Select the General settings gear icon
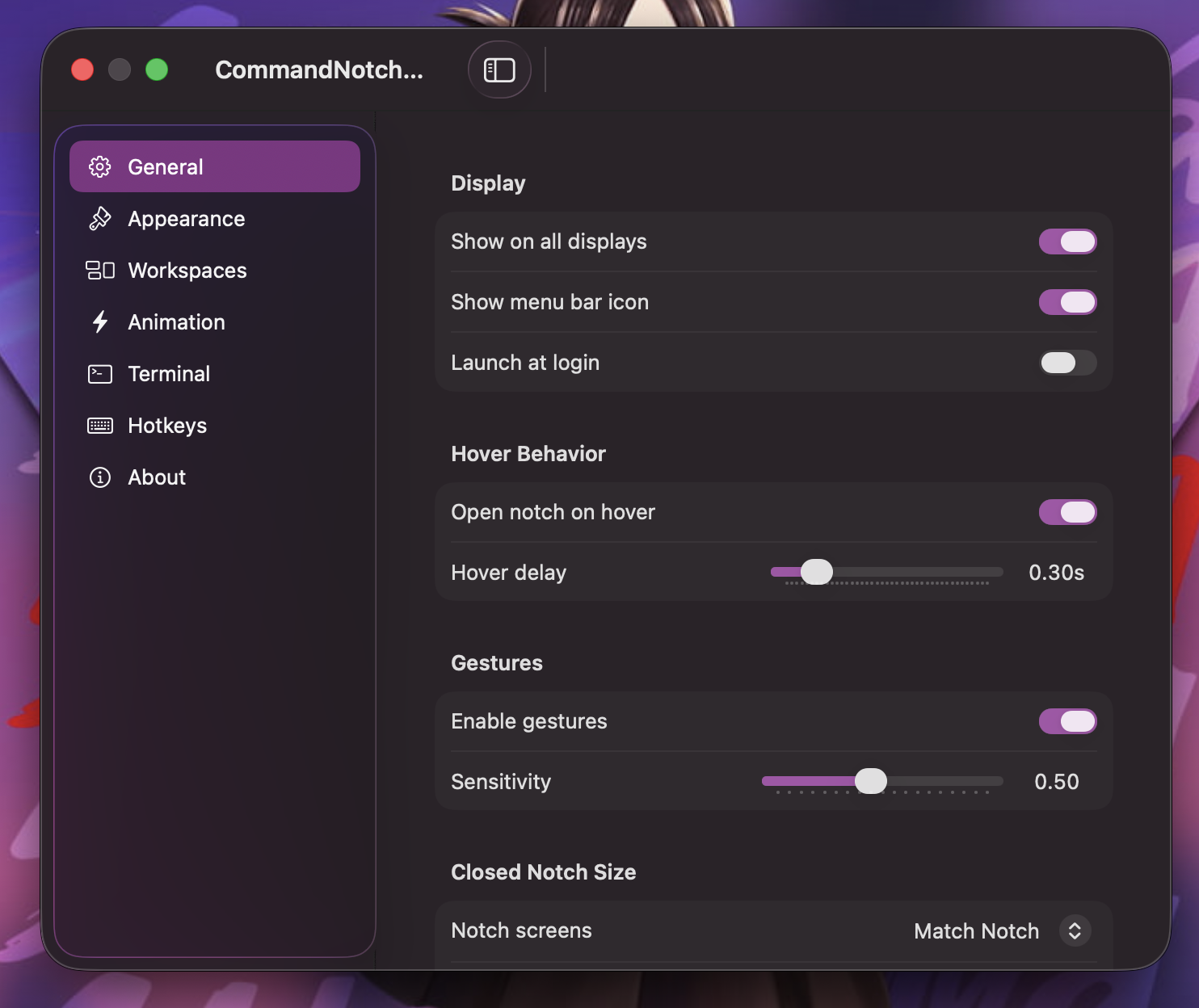This screenshot has width=1199, height=1008. click(x=99, y=166)
